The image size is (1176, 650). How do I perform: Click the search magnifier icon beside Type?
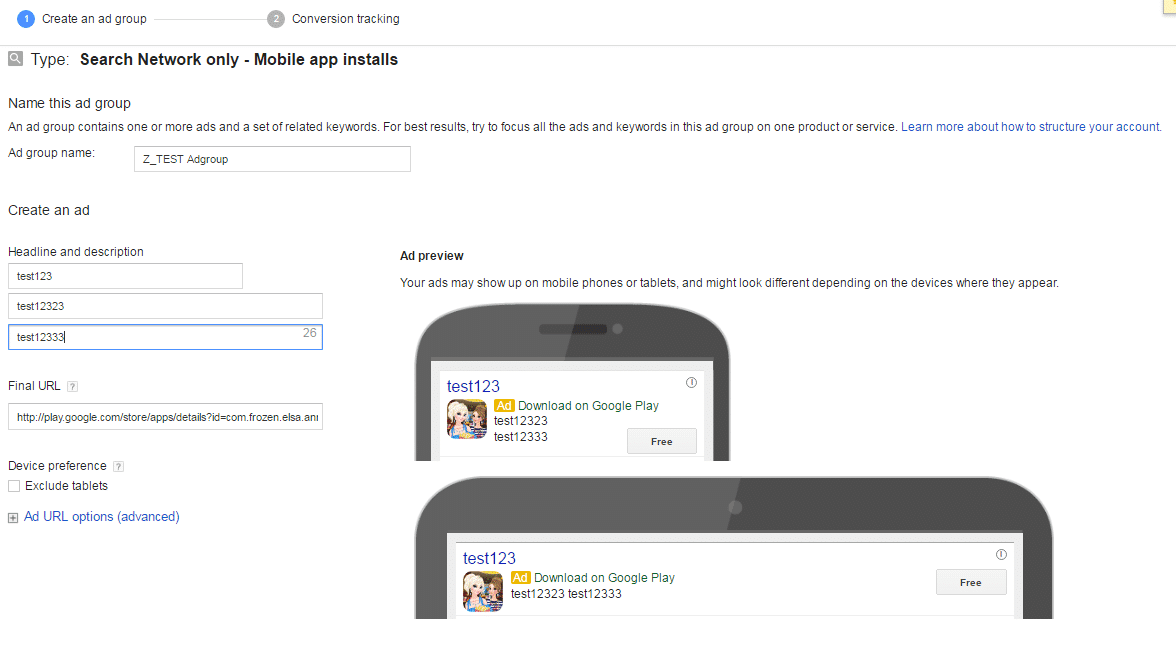[x=15, y=59]
